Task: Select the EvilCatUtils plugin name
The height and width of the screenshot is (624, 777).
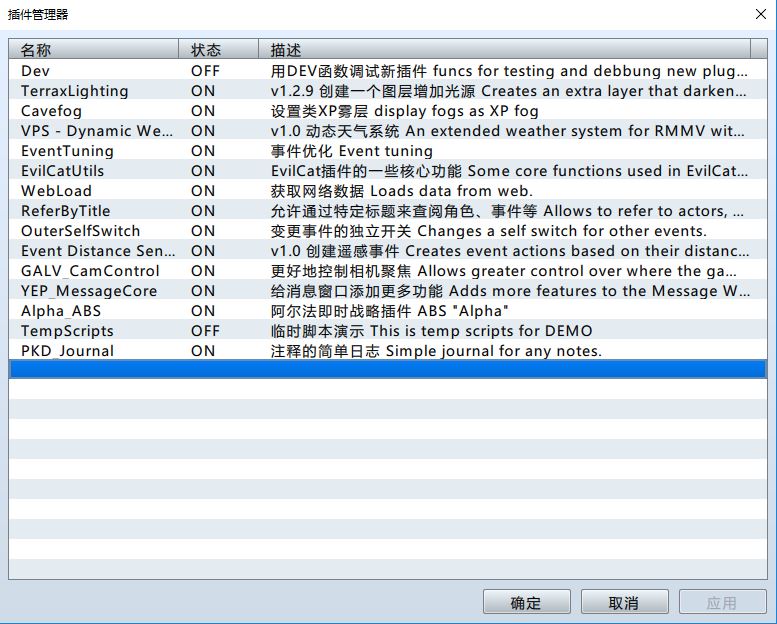Action: pyautogui.click(x=62, y=171)
